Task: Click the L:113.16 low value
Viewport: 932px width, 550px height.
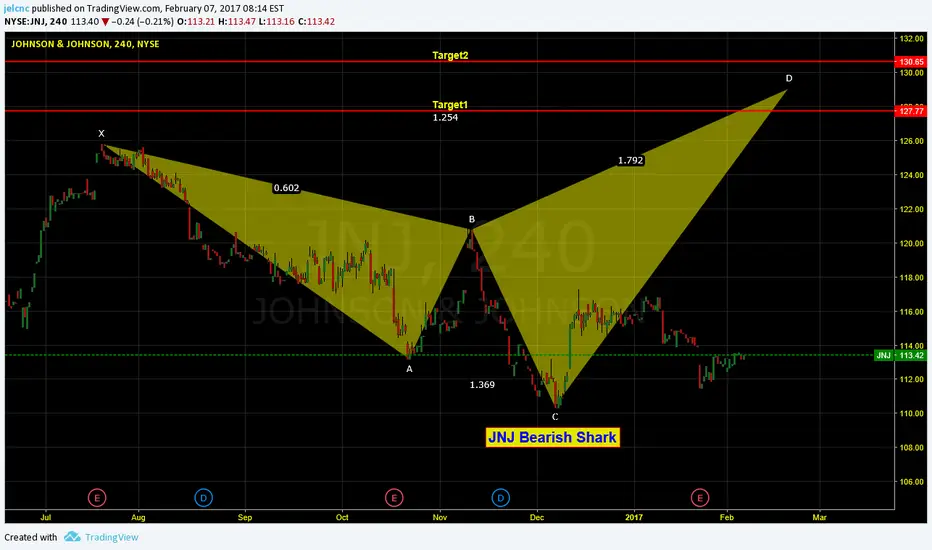Action: pyautogui.click(x=276, y=21)
